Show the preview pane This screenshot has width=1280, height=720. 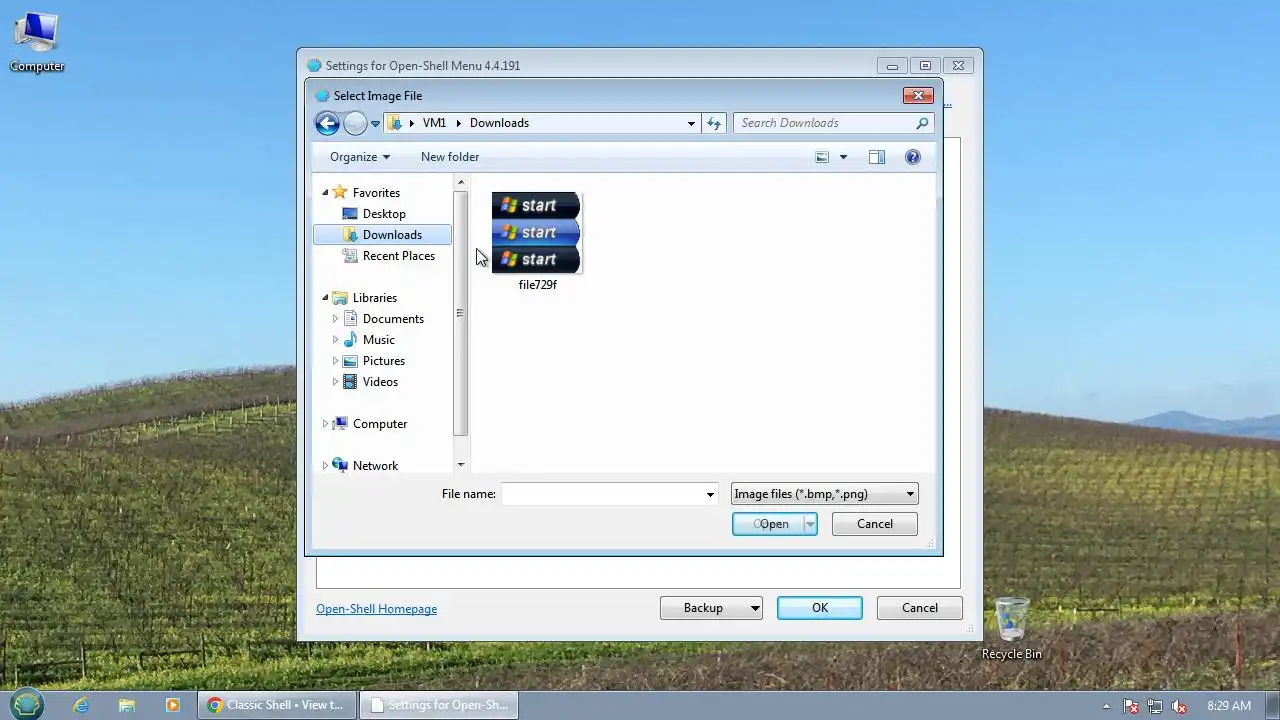click(877, 157)
